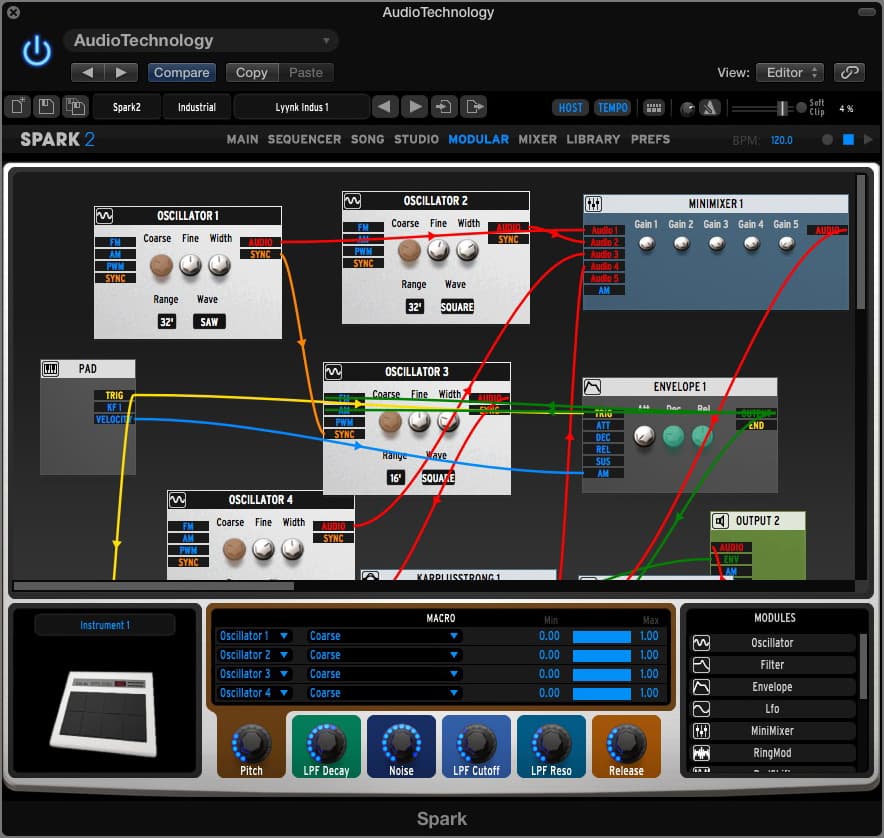Image resolution: width=884 pixels, height=838 pixels.
Task: Click the Oscillator module icon in Modules list
Action: 701,643
